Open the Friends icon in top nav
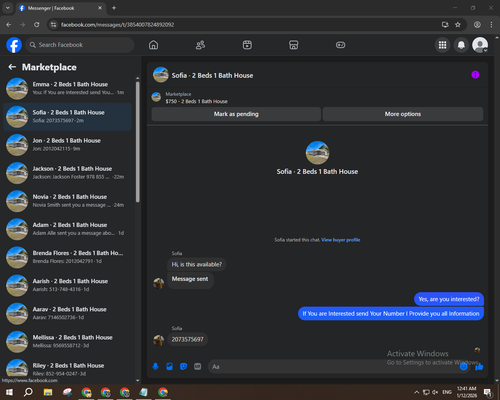 pos(200,45)
